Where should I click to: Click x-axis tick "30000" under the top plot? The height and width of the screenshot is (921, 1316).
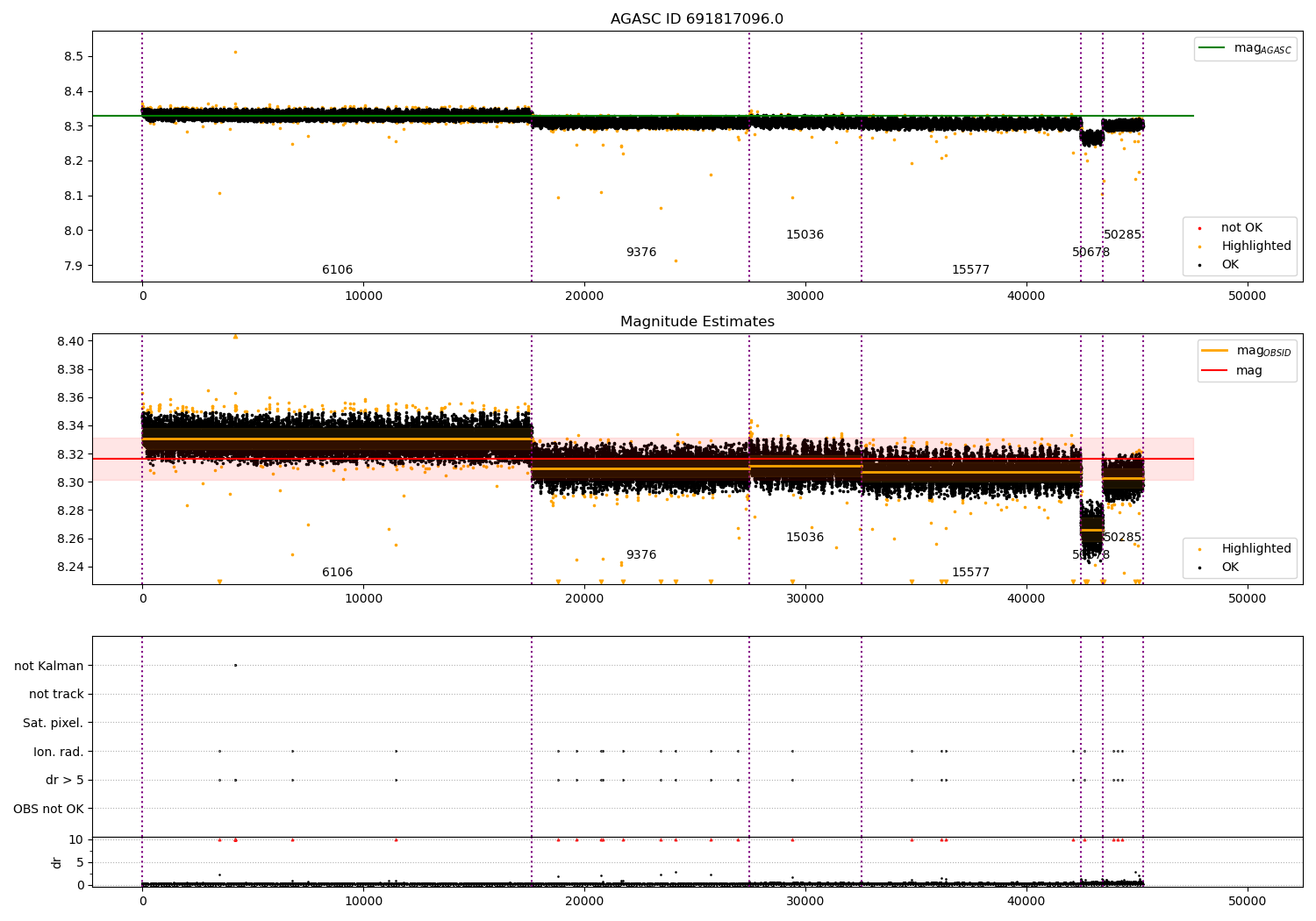pyautogui.click(x=805, y=296)
